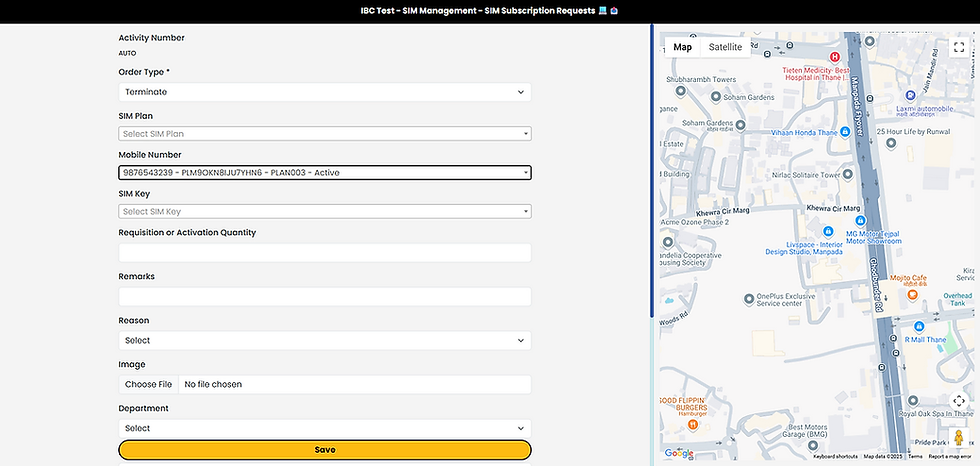Image resolution: width=980 pixels, height=466 pixels.
Task: Click the Good Flippin' Burgers restaurant marker
Action: pos(692,425)
